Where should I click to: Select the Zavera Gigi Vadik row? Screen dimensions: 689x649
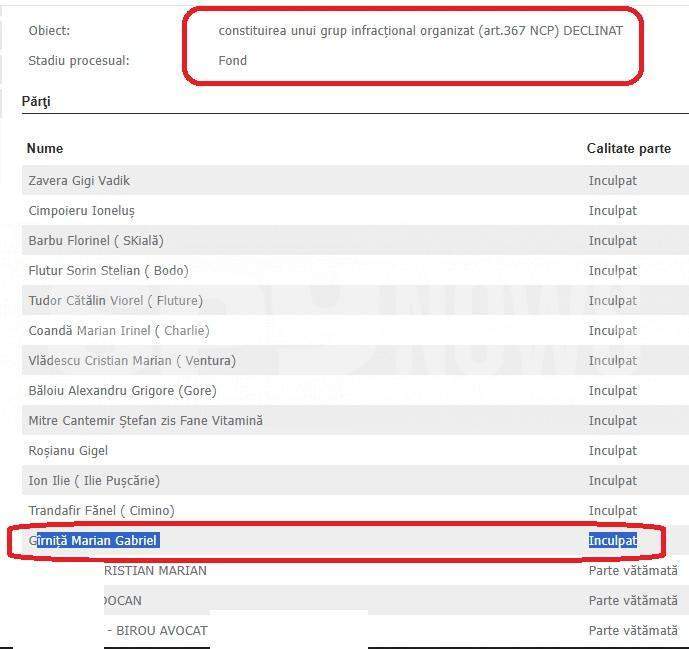pos(79,181)
